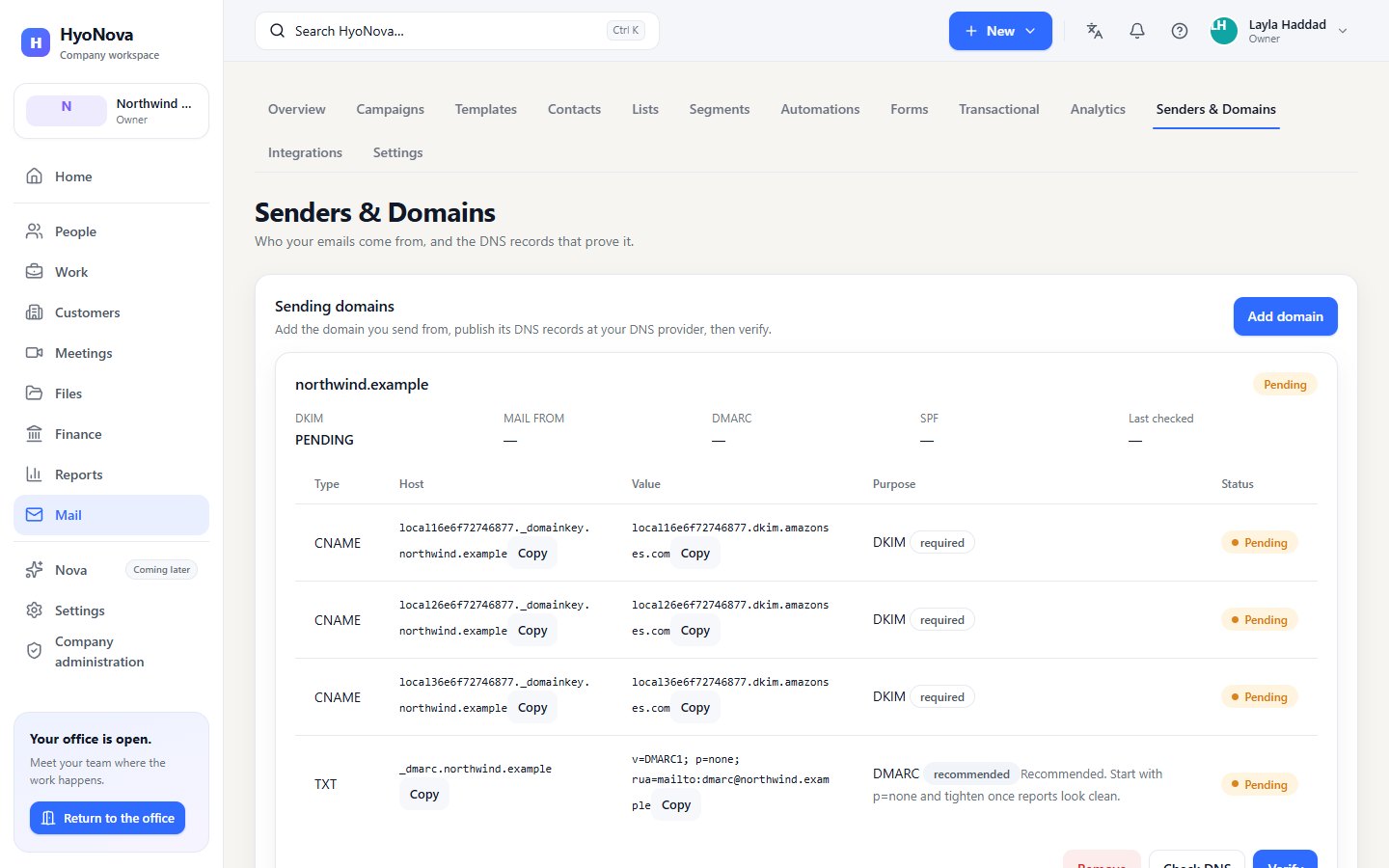Copy the _dmarc.northwind.example host
1389x868 pixels.
[x=424, y=795]
